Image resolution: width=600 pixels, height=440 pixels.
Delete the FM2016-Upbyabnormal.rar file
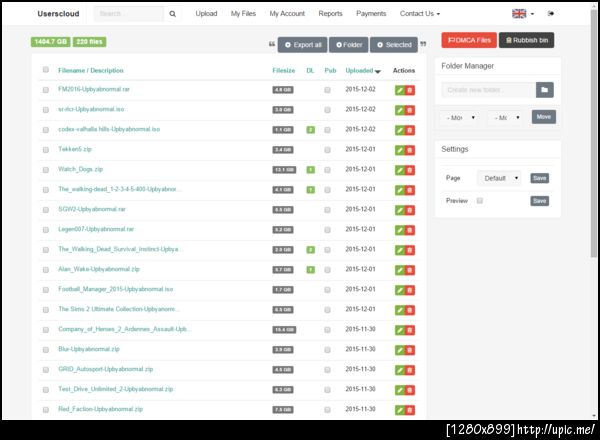coord(410,90)
